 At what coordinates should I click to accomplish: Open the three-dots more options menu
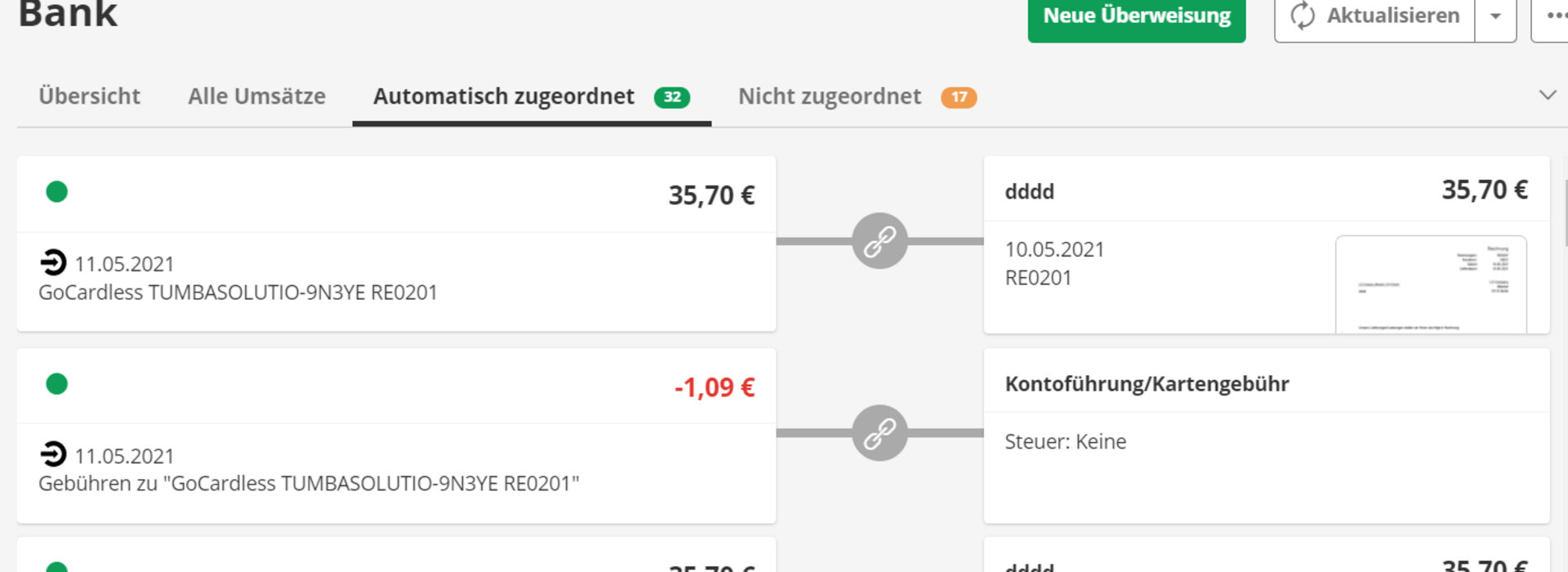1555,16
